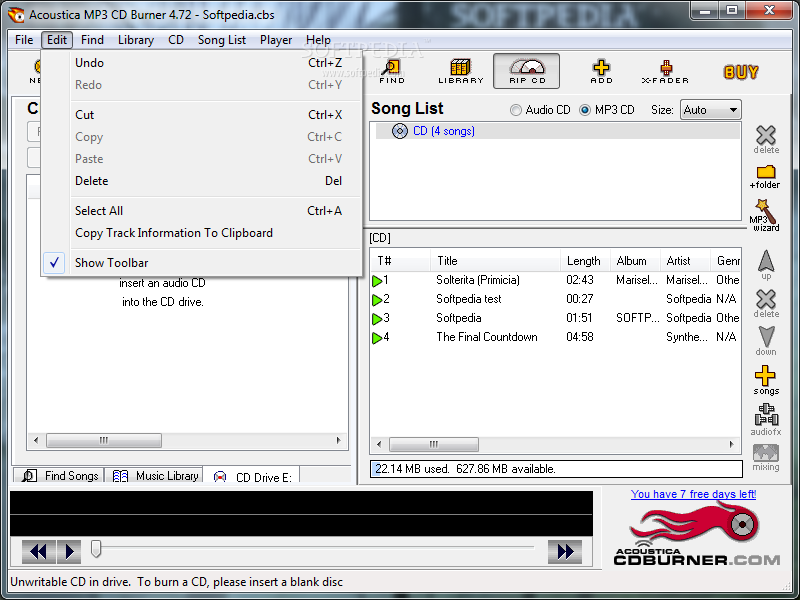This screenshot has width=800, height=600.
Task: Open the Song List menu
Action: (222, 40)
